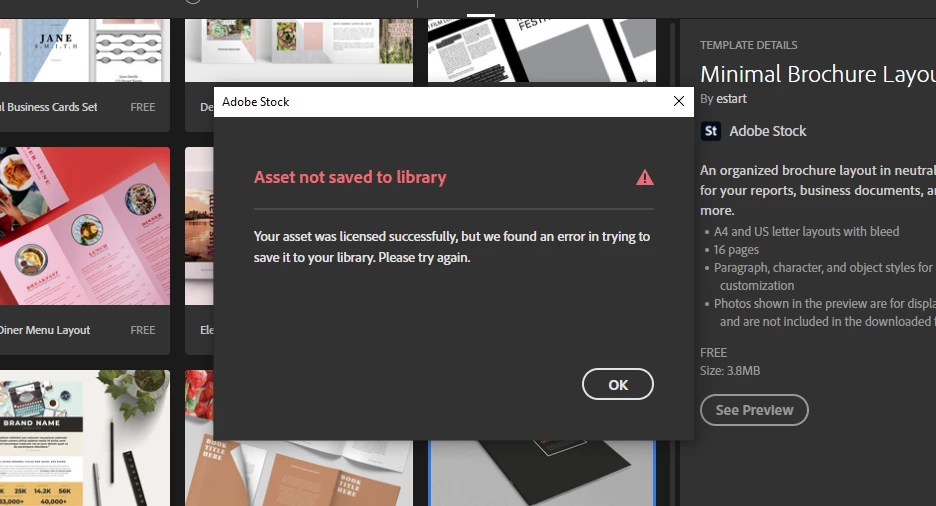The width and height of the screenshot is (936, 506).
Task: Select the Business Cards Set thumbnail
Action: tap(85, 50)
